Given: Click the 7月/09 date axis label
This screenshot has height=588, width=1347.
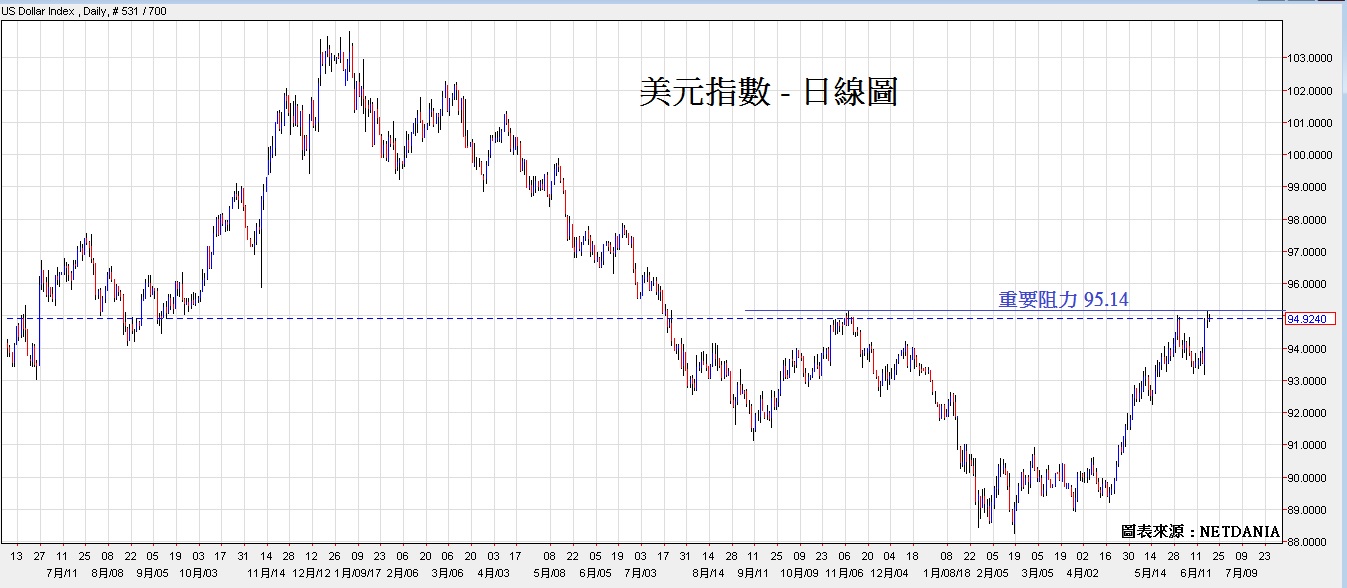Looking at the screenshot, I should click(x=1240, y=573).
